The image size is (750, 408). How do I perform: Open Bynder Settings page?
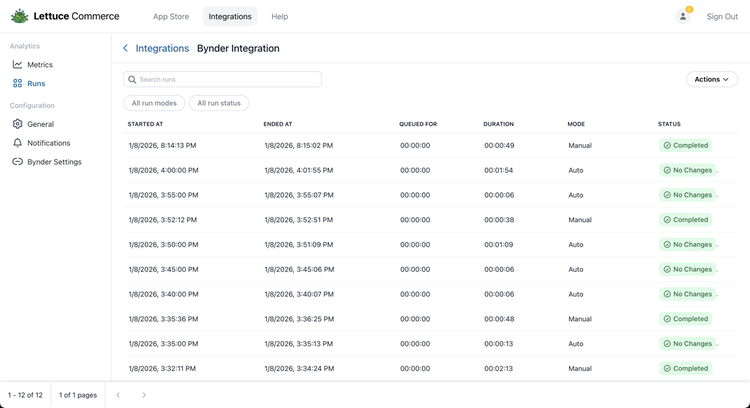[x=54, y=162]
